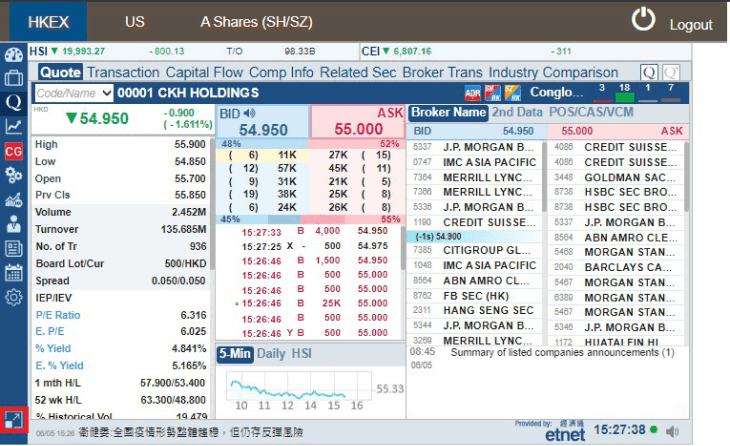Open the calendar icon in sidebar
This screenshot has width=730, height=446.
click(x=14, y=273)
